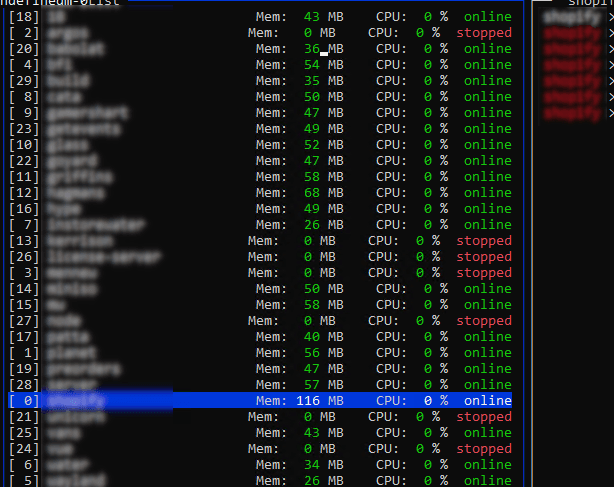Pick online process row [ 9]
614x487 pixels.
click(260, 113)
